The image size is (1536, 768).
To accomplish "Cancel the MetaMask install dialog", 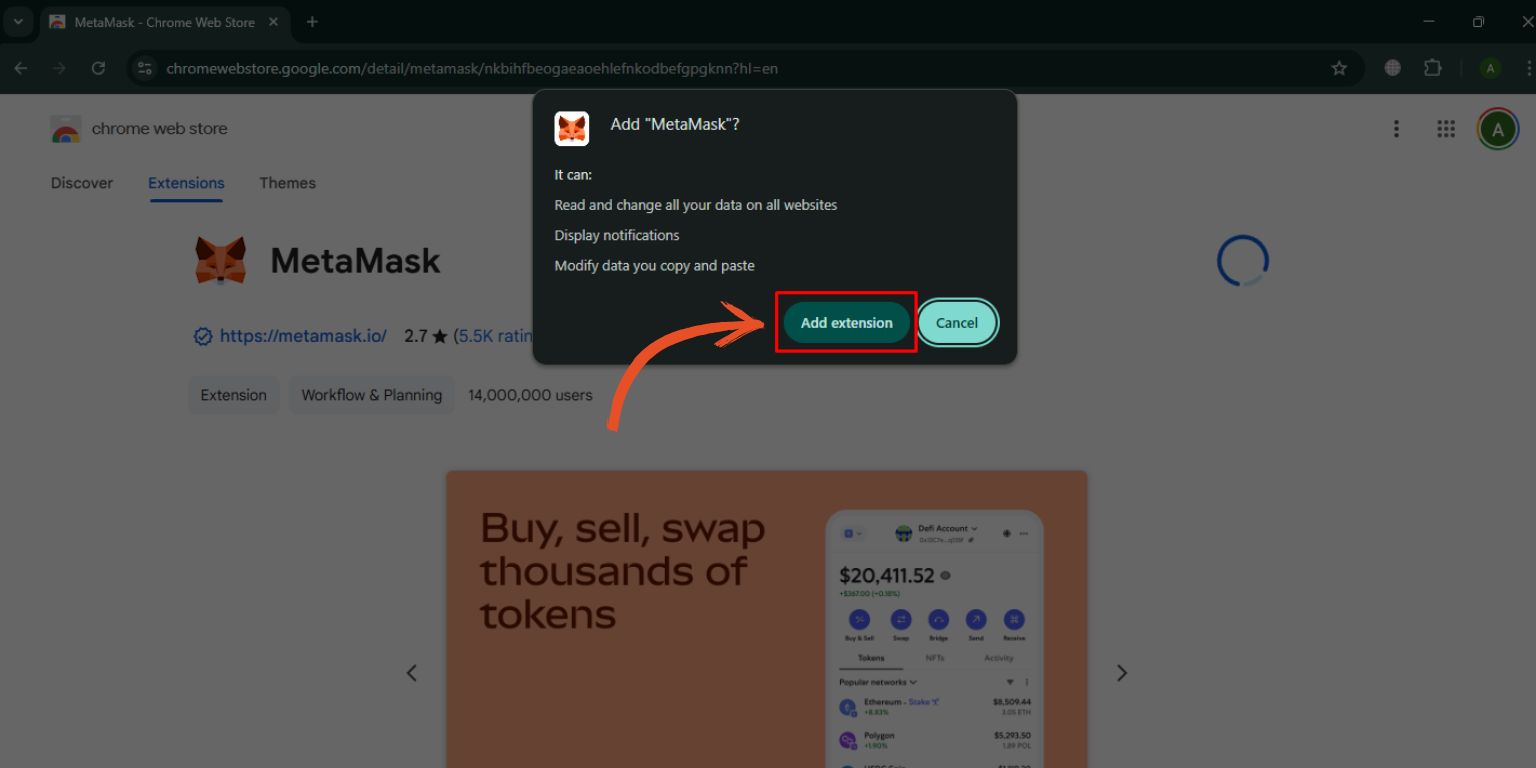I will click(957, 323).
